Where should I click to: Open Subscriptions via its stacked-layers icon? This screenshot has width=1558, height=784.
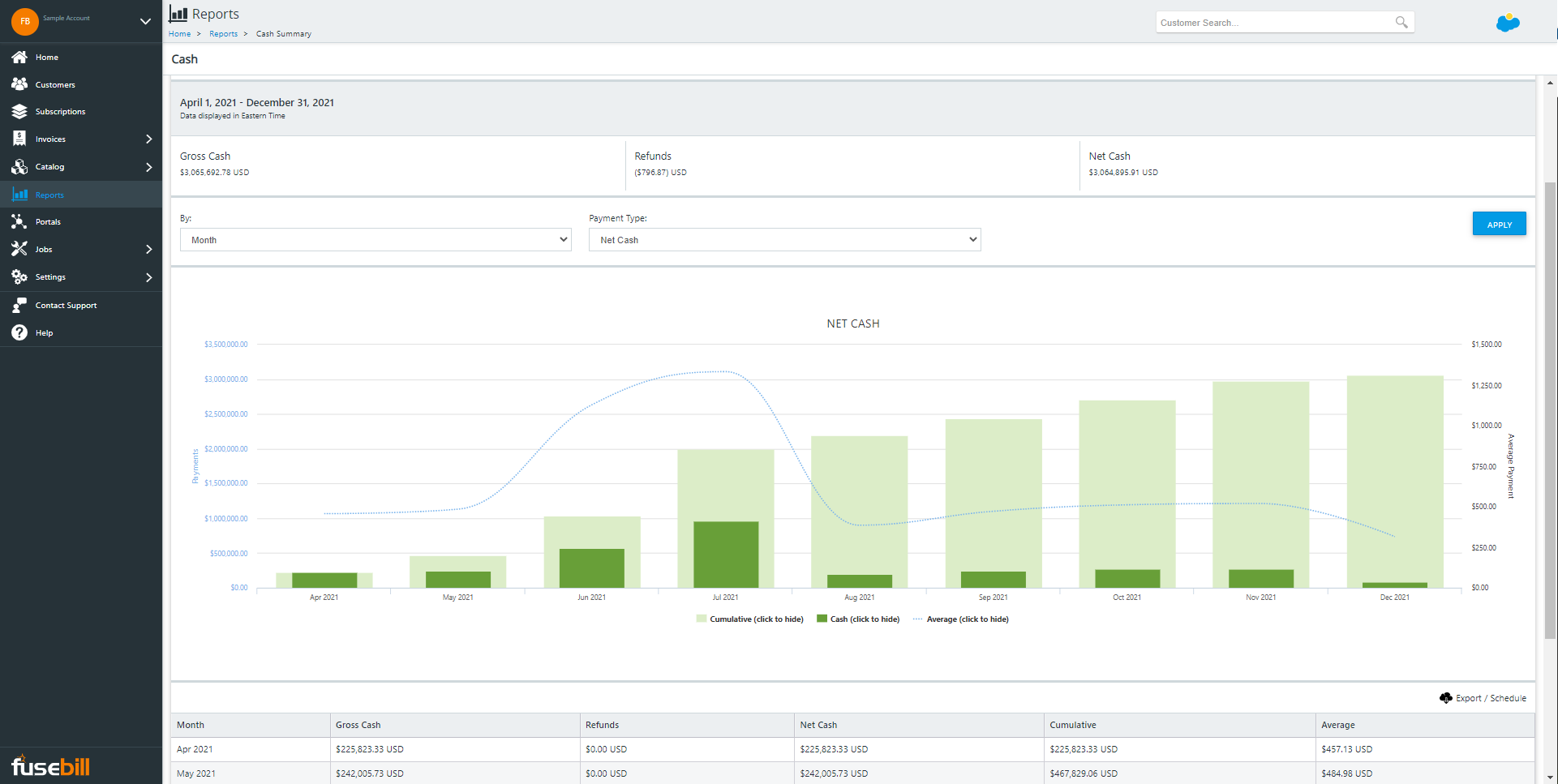[19, 111]
